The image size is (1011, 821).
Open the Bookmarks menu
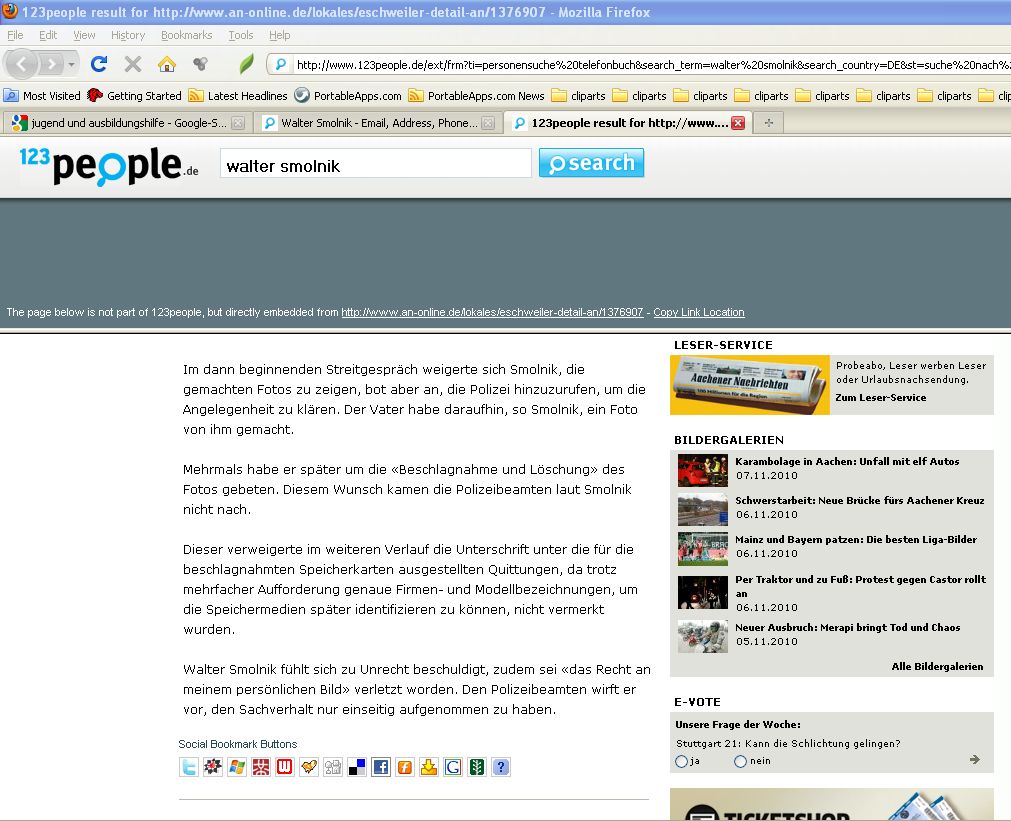186,34
